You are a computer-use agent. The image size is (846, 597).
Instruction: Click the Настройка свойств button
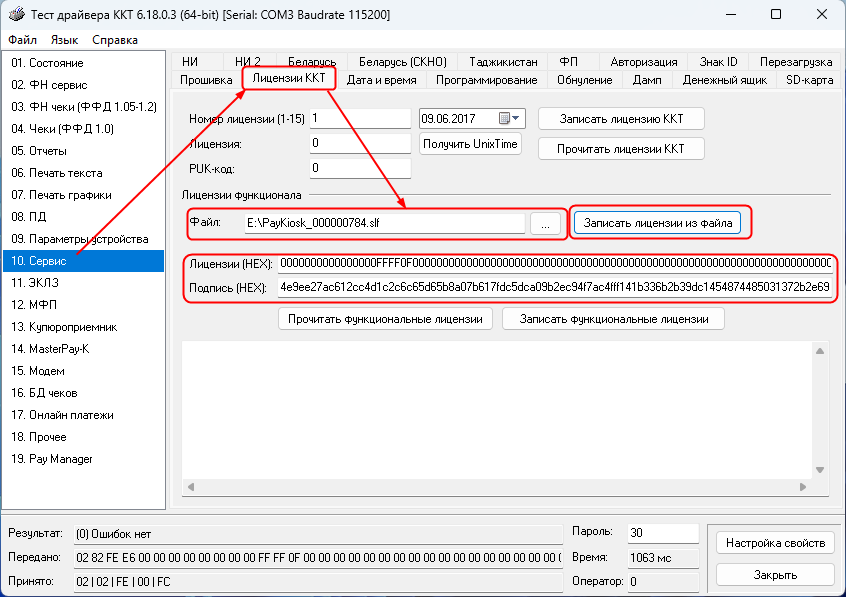[775, 543]
